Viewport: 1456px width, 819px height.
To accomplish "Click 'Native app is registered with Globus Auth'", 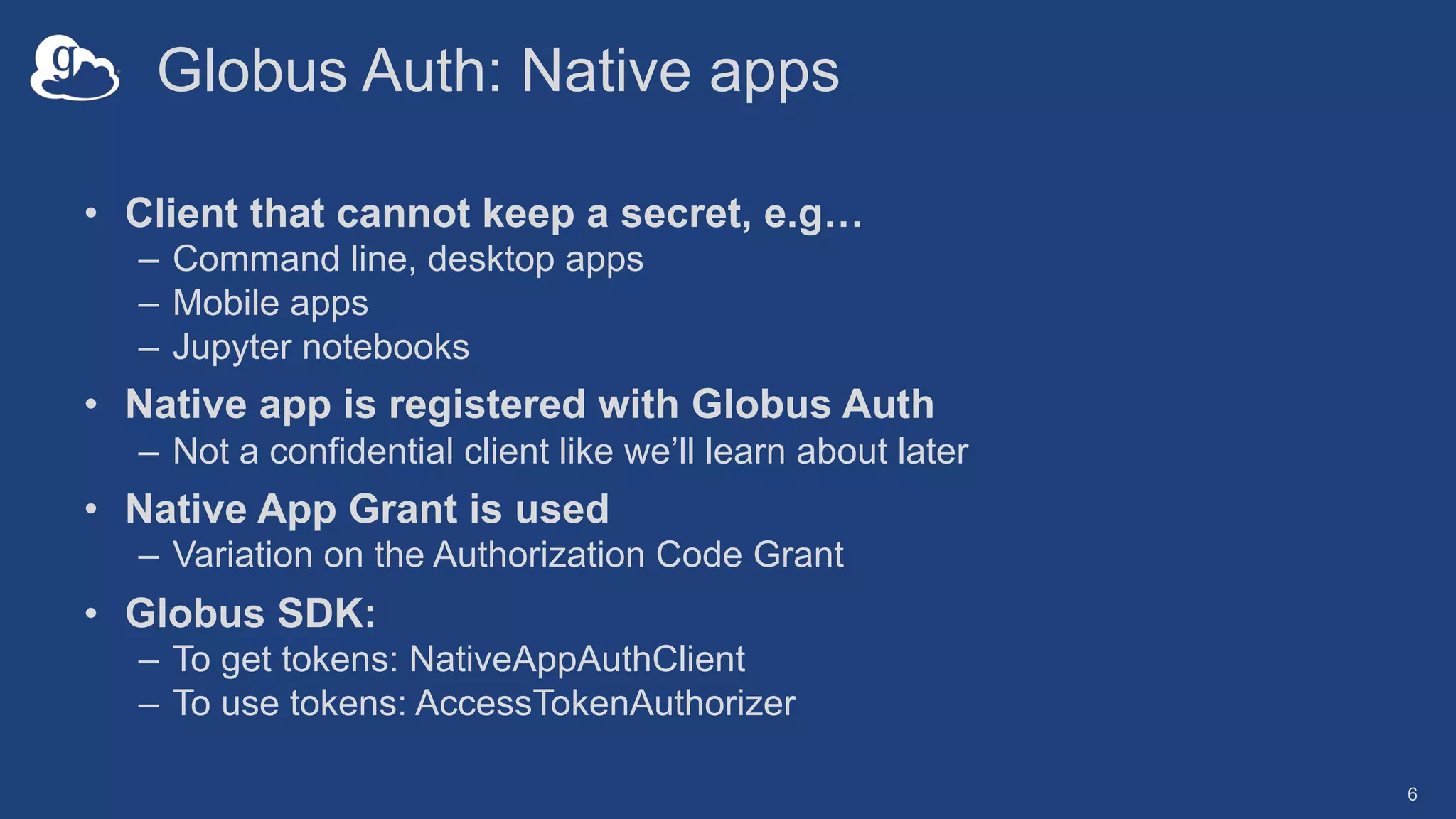I will pyautogui.click(x=530, y=405).
